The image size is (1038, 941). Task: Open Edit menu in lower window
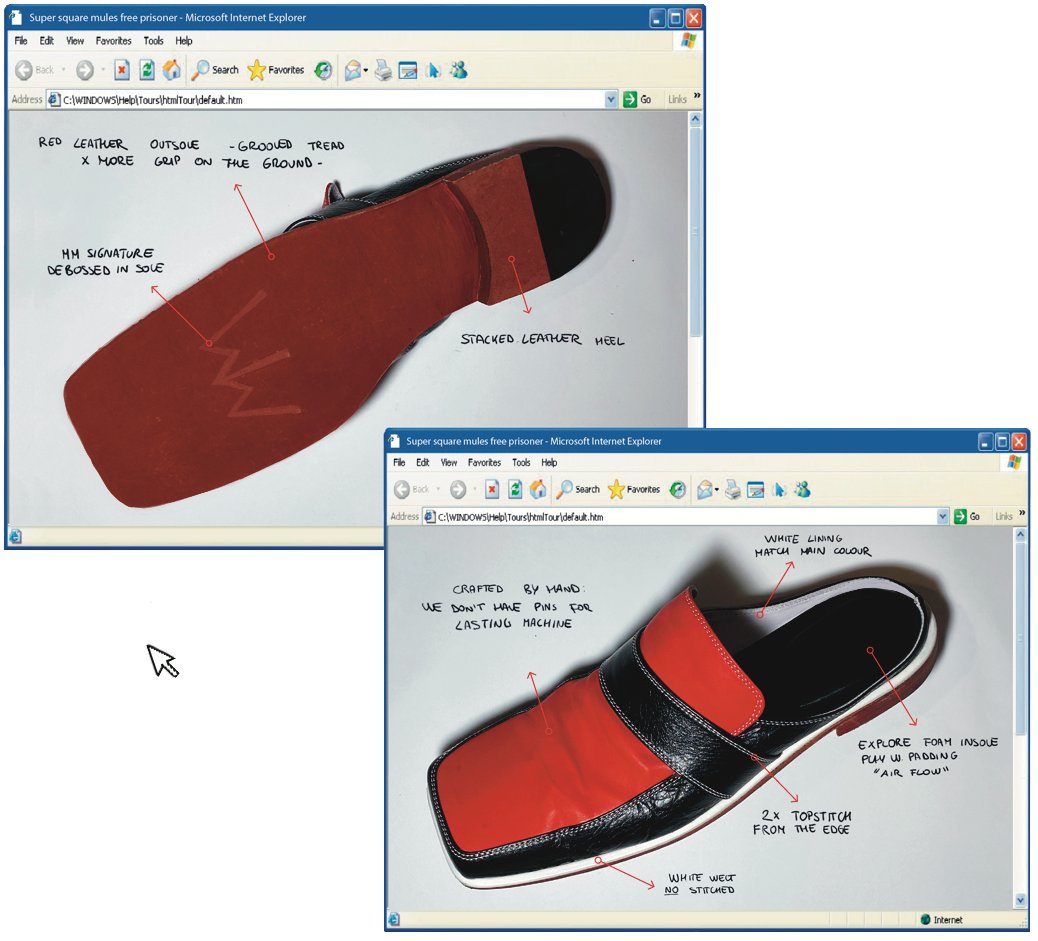pyautogui.click(x=422, y=462)
